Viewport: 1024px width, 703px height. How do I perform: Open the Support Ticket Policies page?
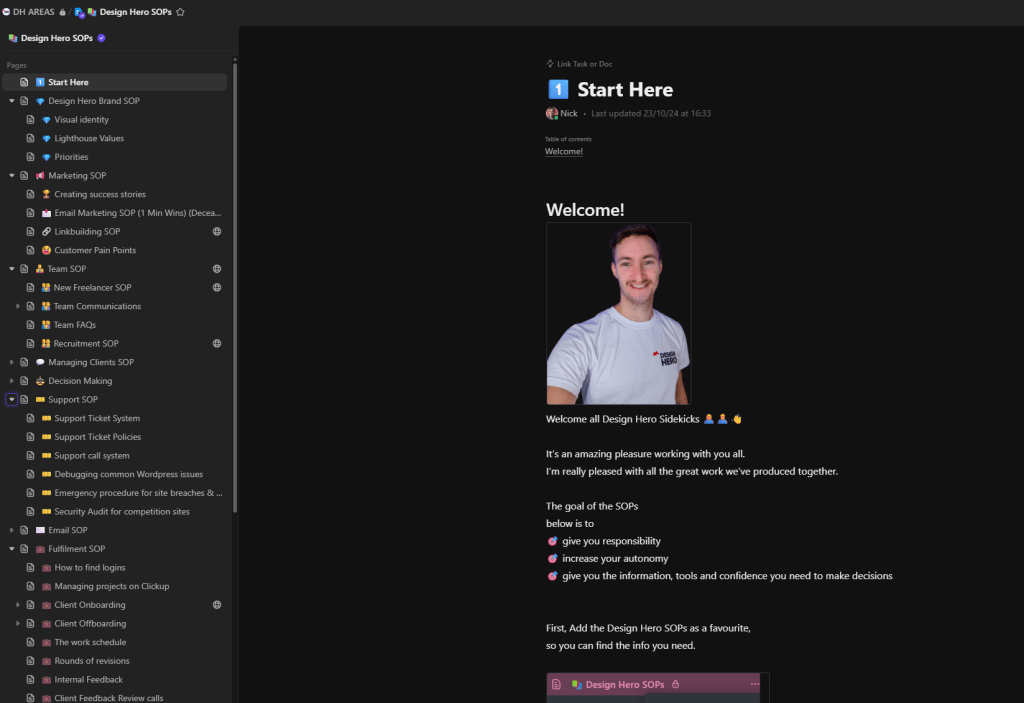97,437
